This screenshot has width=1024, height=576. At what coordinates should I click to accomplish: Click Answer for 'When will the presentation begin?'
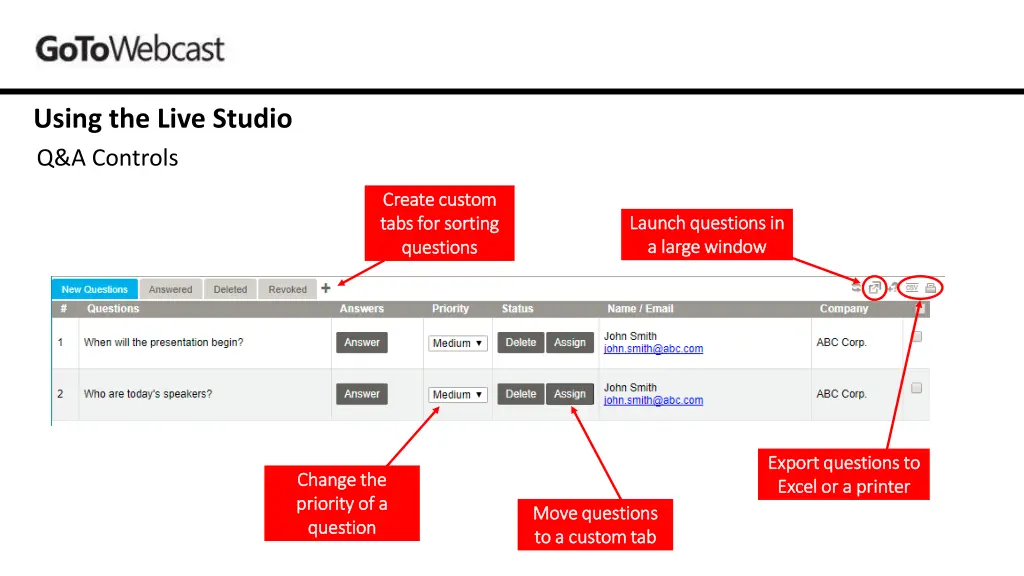point(362,342)
